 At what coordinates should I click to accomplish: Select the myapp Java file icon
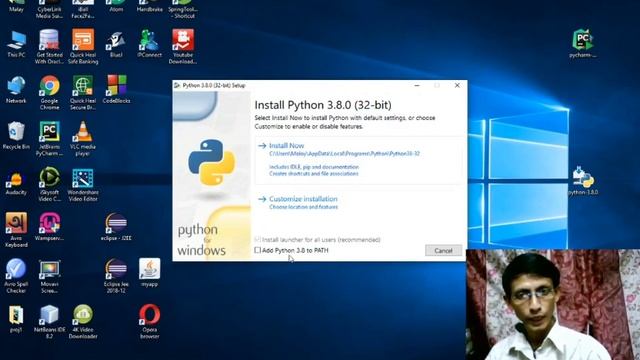point(149,272)
